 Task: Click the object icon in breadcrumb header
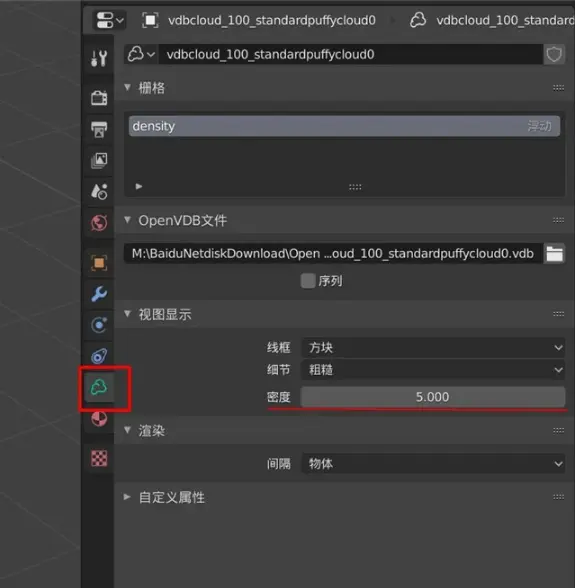pyautogui.click(x=150, y=20)
